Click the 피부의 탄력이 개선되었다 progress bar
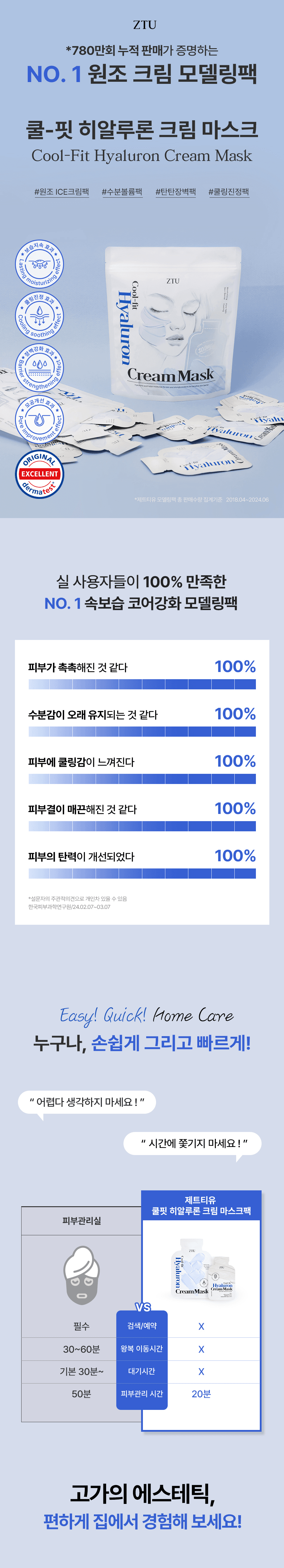The height and width of the screenshot is (1568, 284). coord(142,874)
